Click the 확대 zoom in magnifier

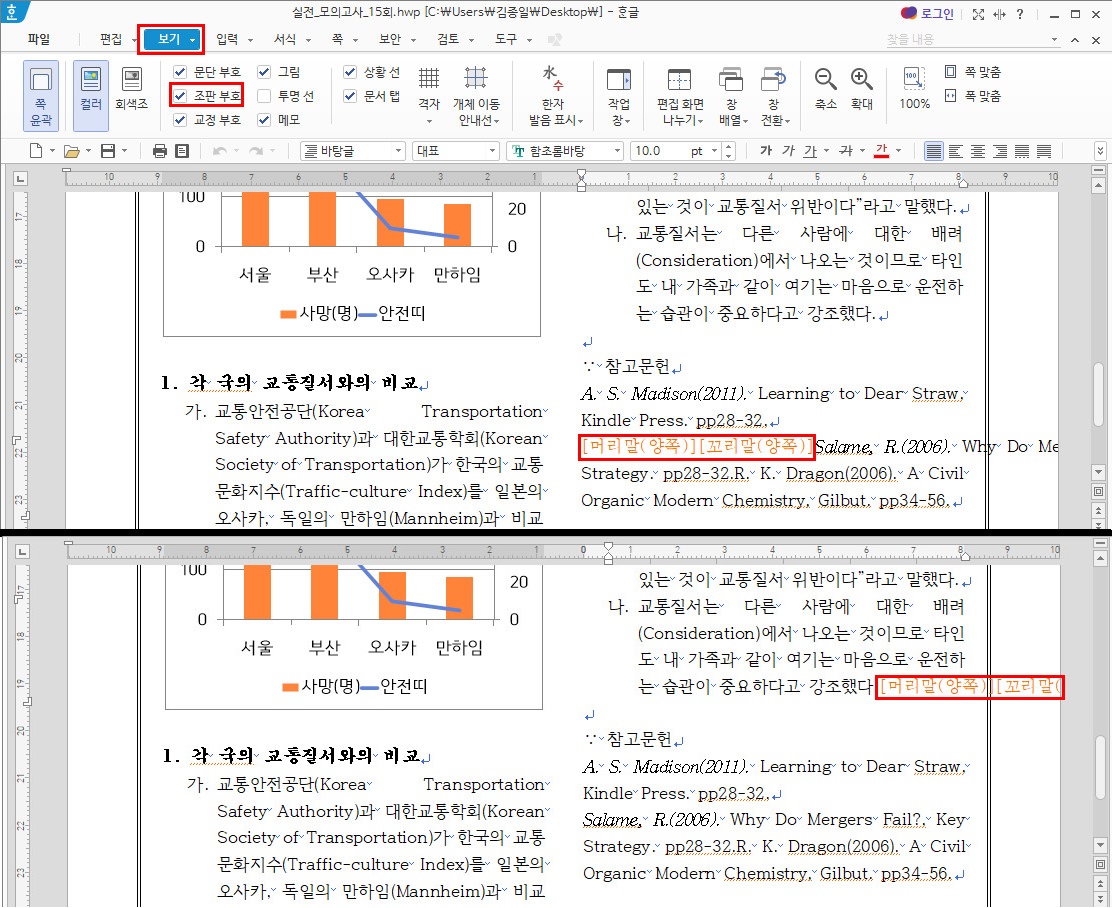tap(862, 88)
